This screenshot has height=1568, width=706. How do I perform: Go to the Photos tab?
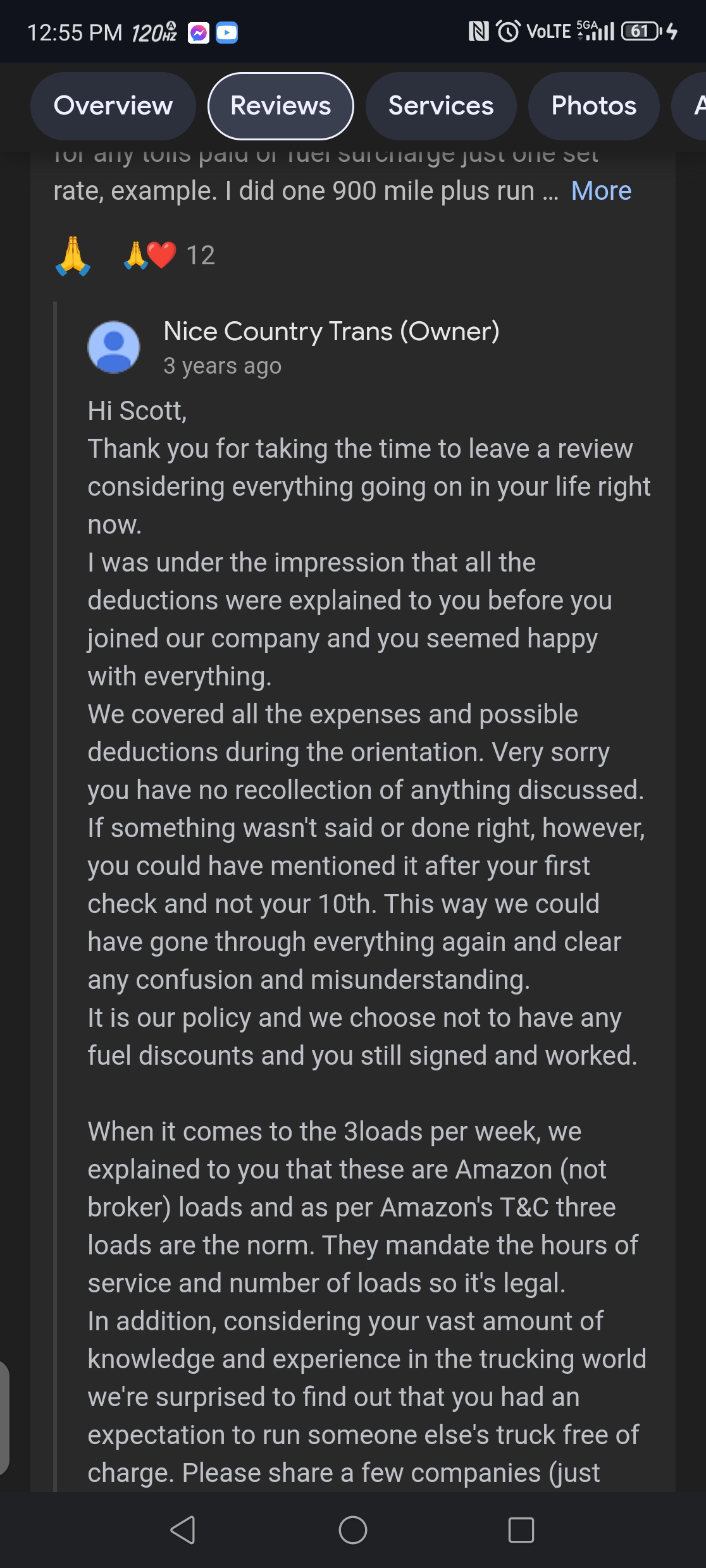(x=594, y=106)
